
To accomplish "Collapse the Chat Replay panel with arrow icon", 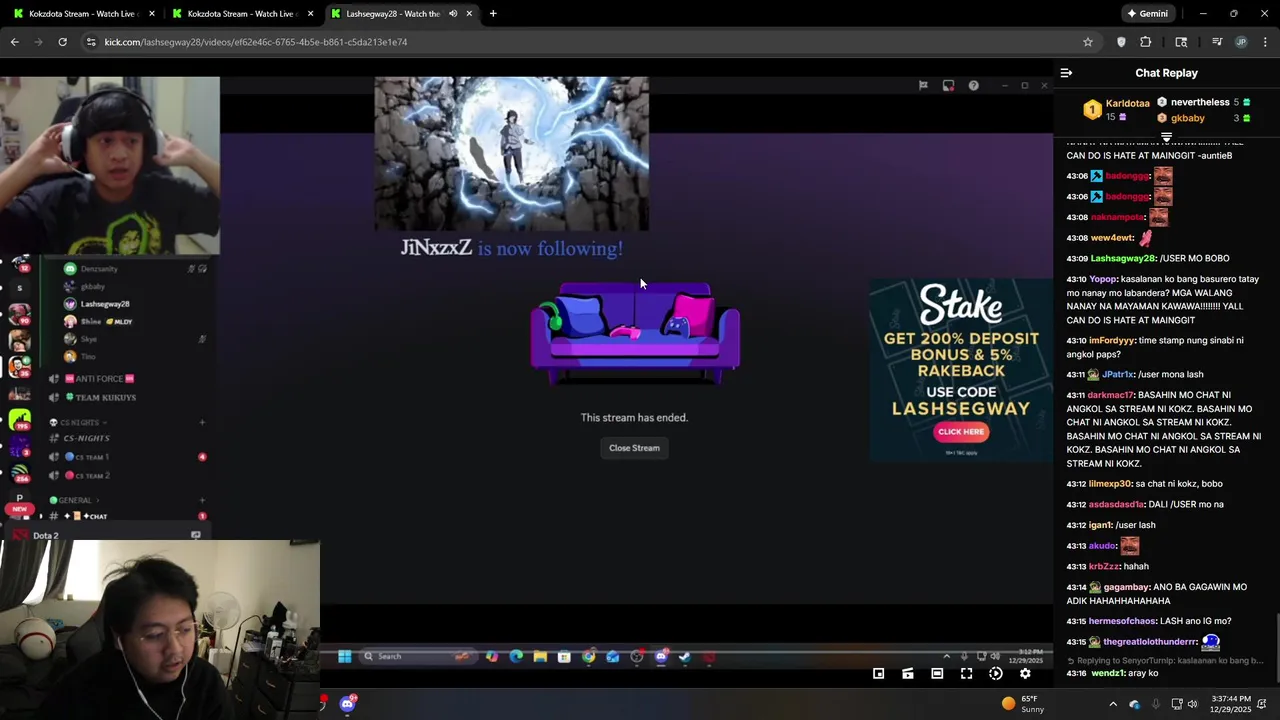I will click(x=1066, y=73).
